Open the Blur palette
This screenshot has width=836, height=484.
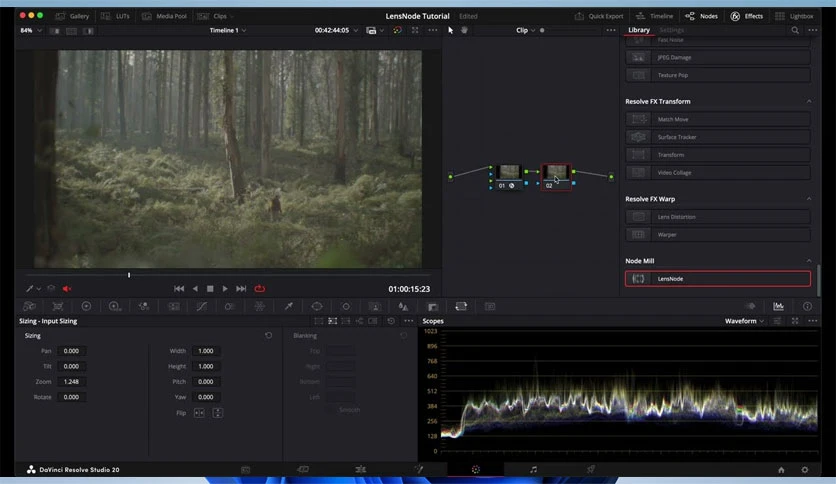tap(403, 306)
